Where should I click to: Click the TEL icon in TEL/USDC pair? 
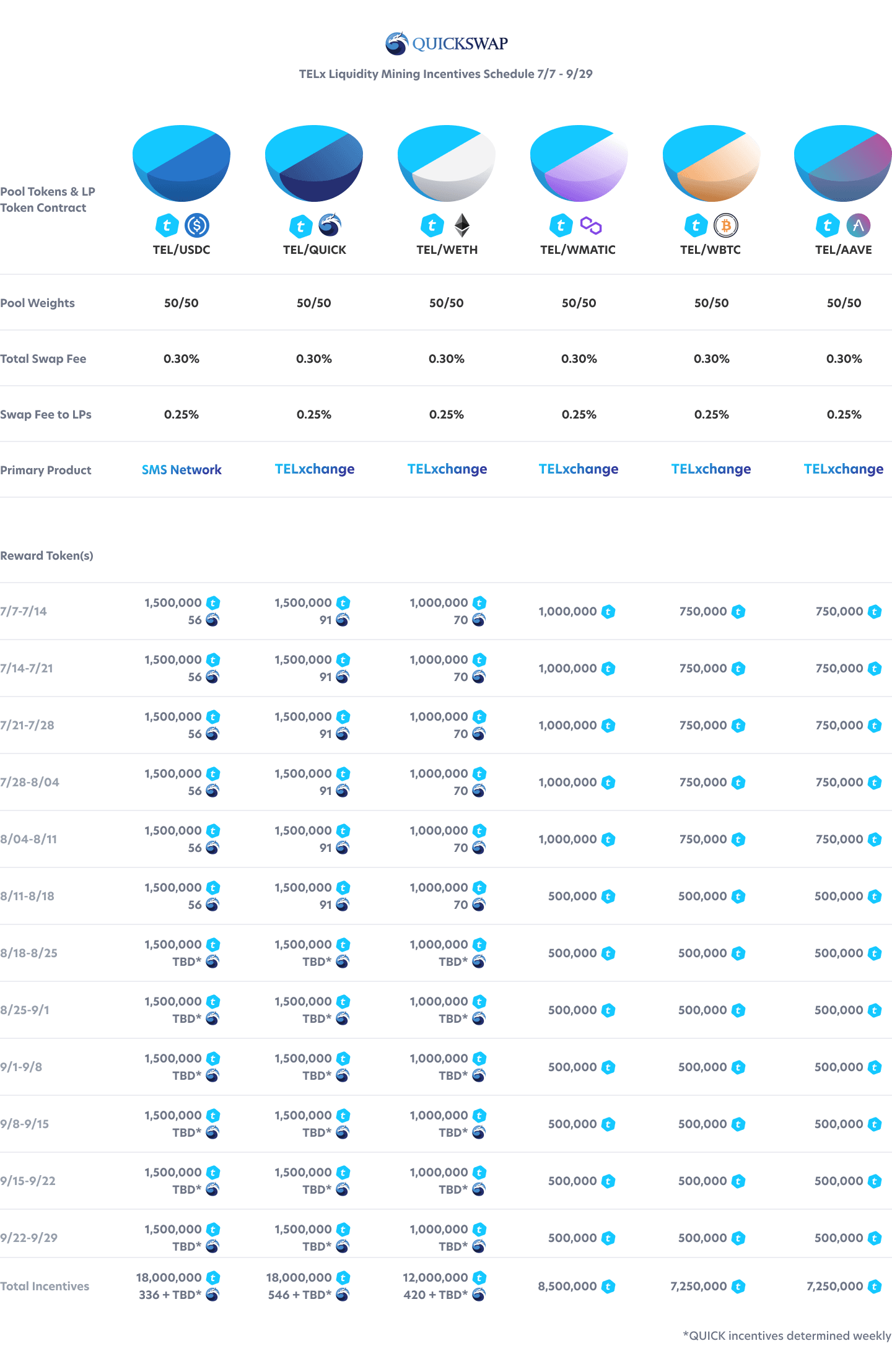click(167, 225)
